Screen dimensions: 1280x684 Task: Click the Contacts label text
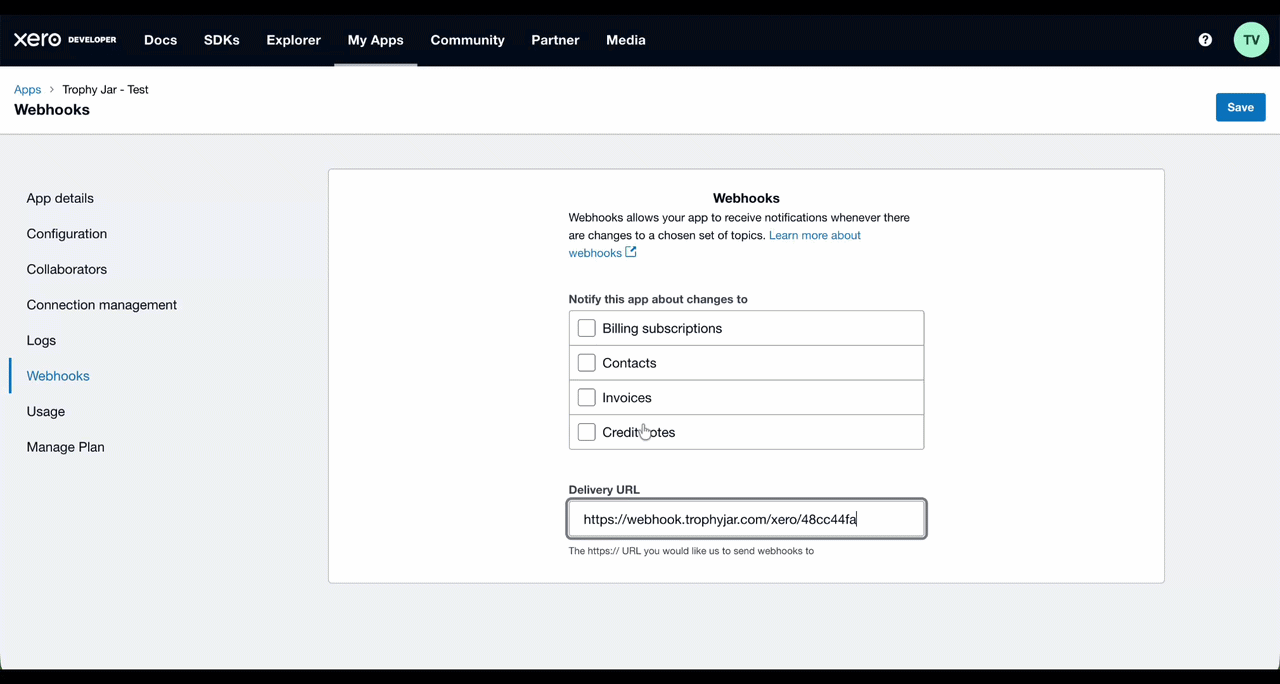pyautogui.click(x=629, y=363)
